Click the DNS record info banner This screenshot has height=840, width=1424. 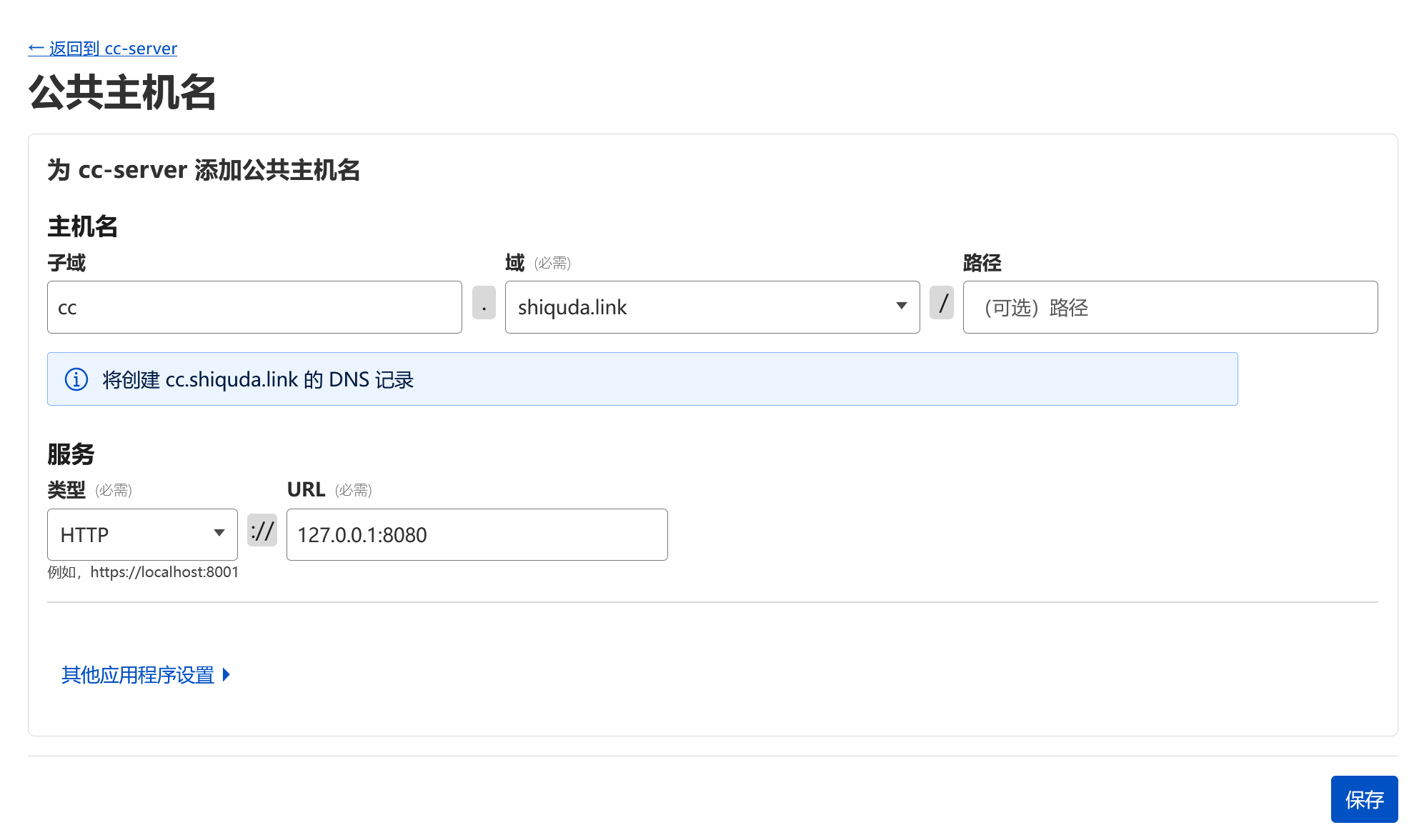(642, 379)
